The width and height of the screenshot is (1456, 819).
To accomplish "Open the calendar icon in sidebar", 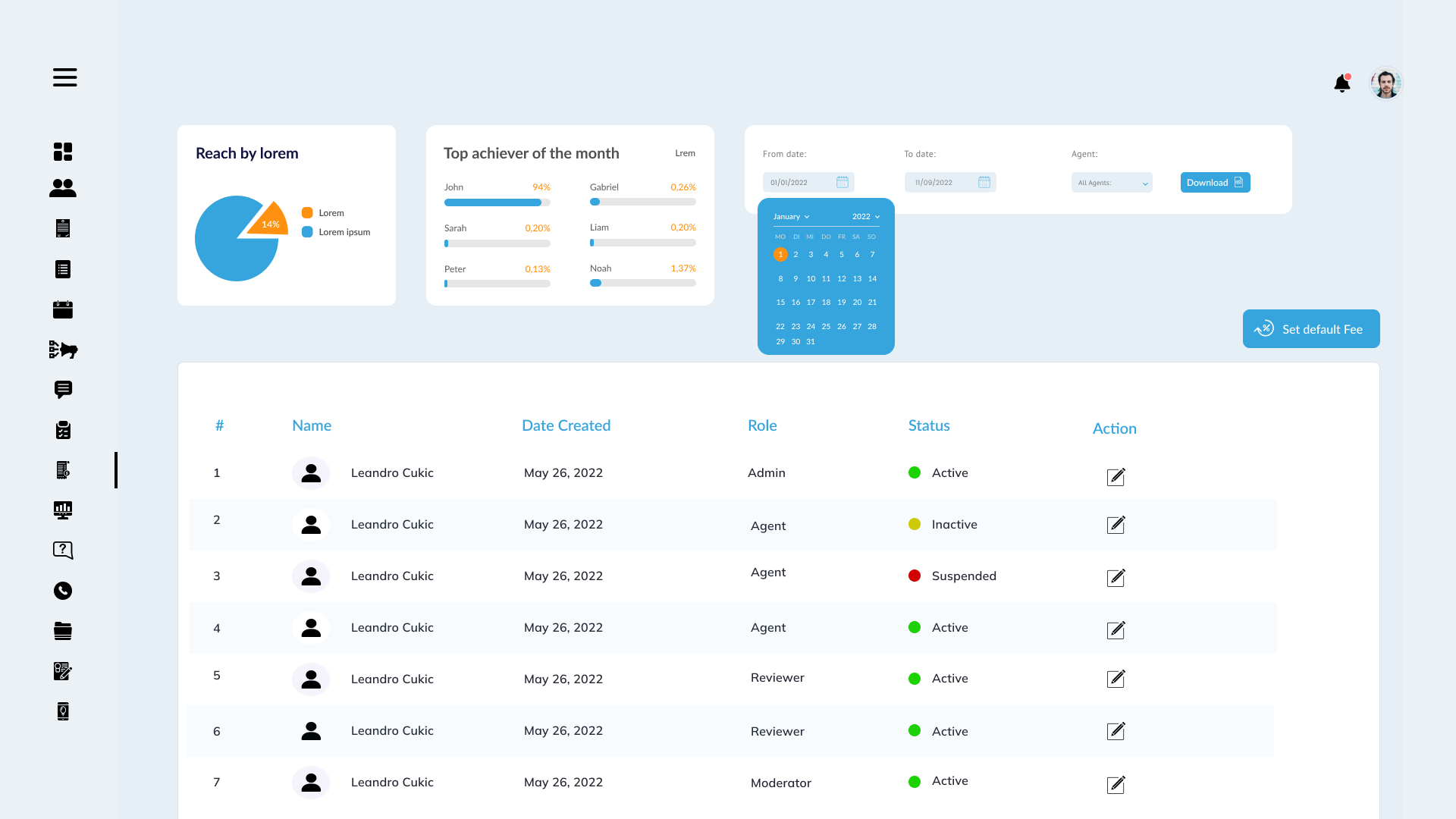I will (63, 309).
